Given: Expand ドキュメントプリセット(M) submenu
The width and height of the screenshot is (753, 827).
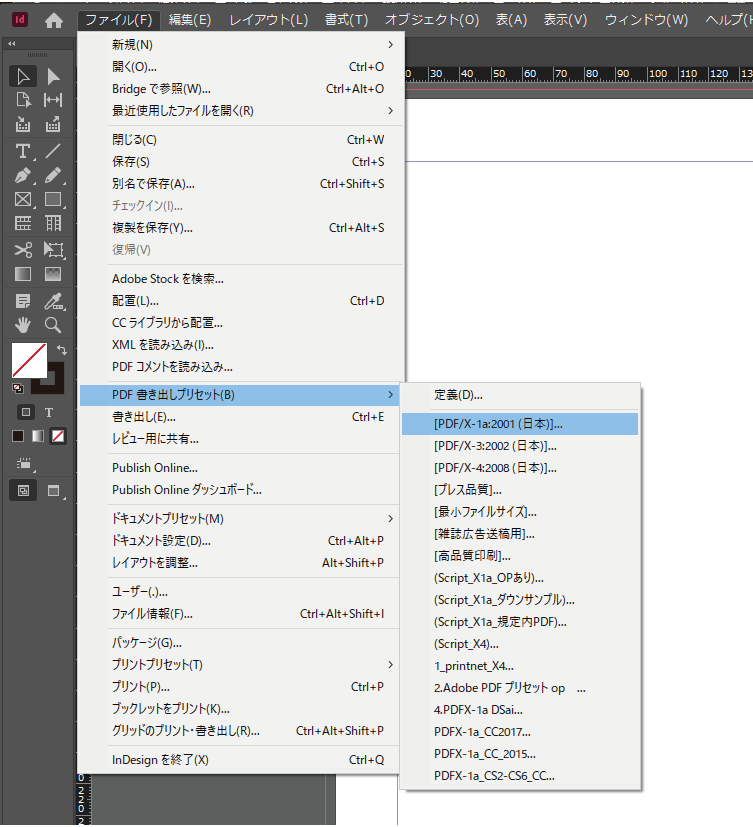Looking at the screenshot, I should click(390, 519).
